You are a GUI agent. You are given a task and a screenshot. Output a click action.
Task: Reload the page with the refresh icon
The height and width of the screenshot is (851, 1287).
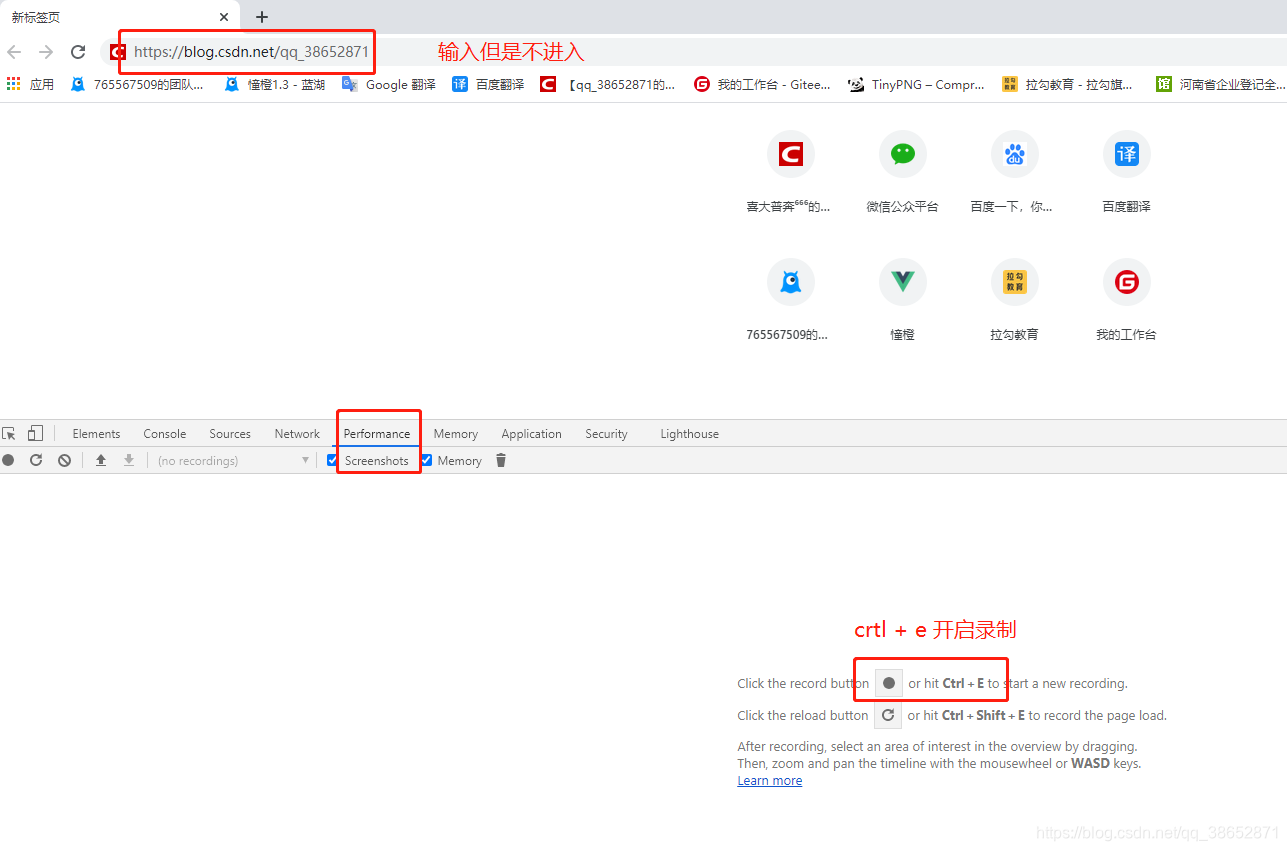click(x=78, y=52)
